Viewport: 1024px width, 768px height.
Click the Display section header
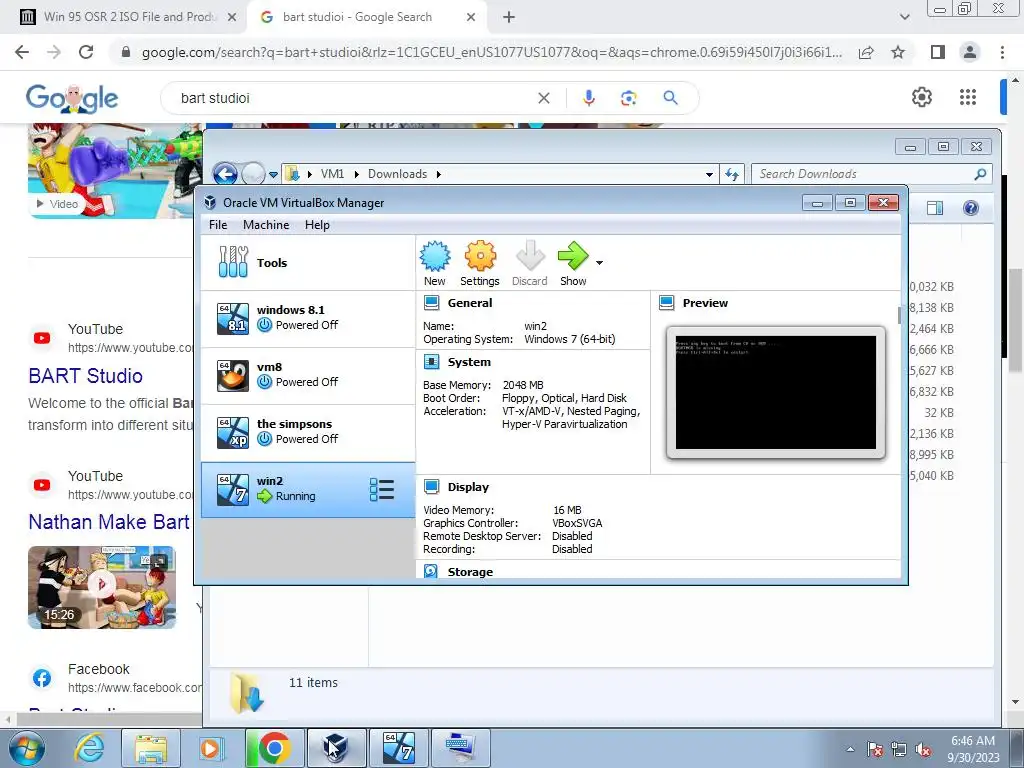pos(468,487)
